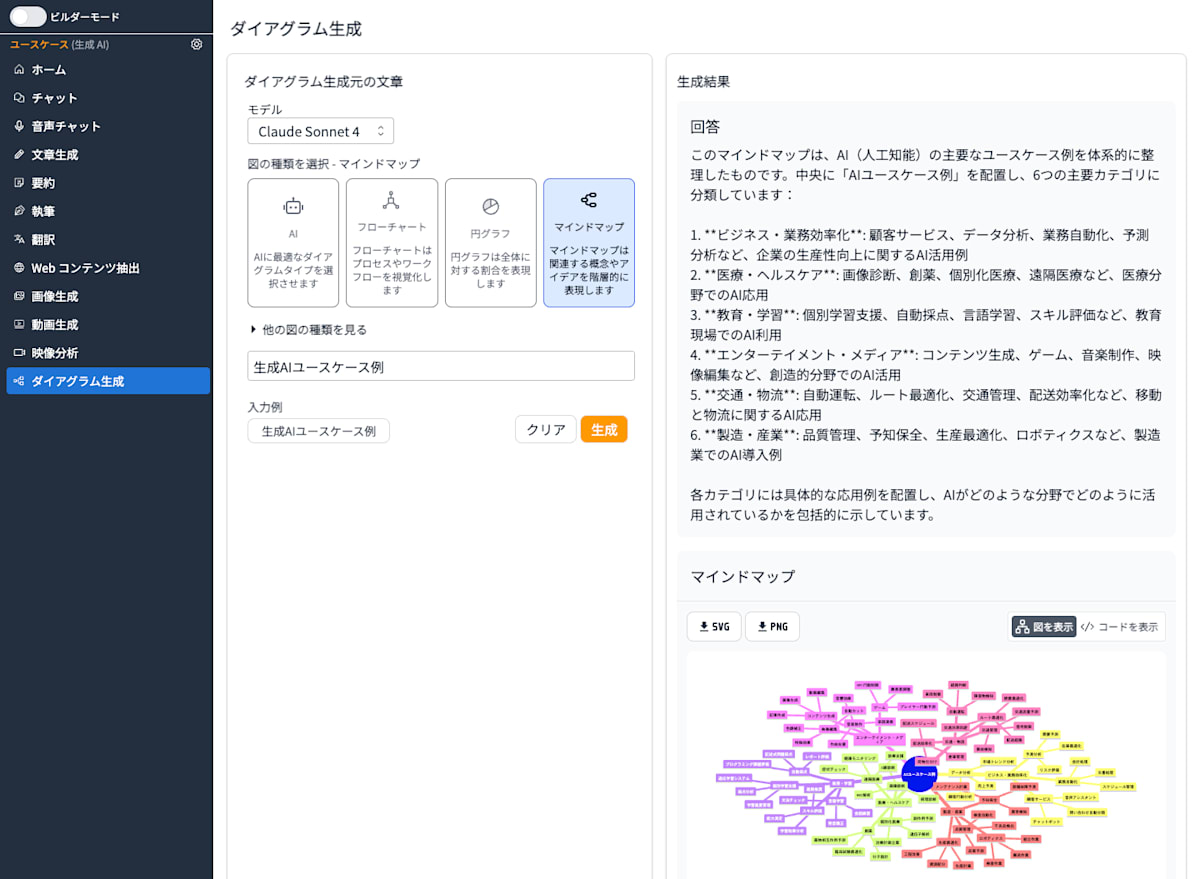Click the ダイアグラム生成 sidebar diagram icon
1200x879 pixels.
pyautogui.click(x=19, y=381)
